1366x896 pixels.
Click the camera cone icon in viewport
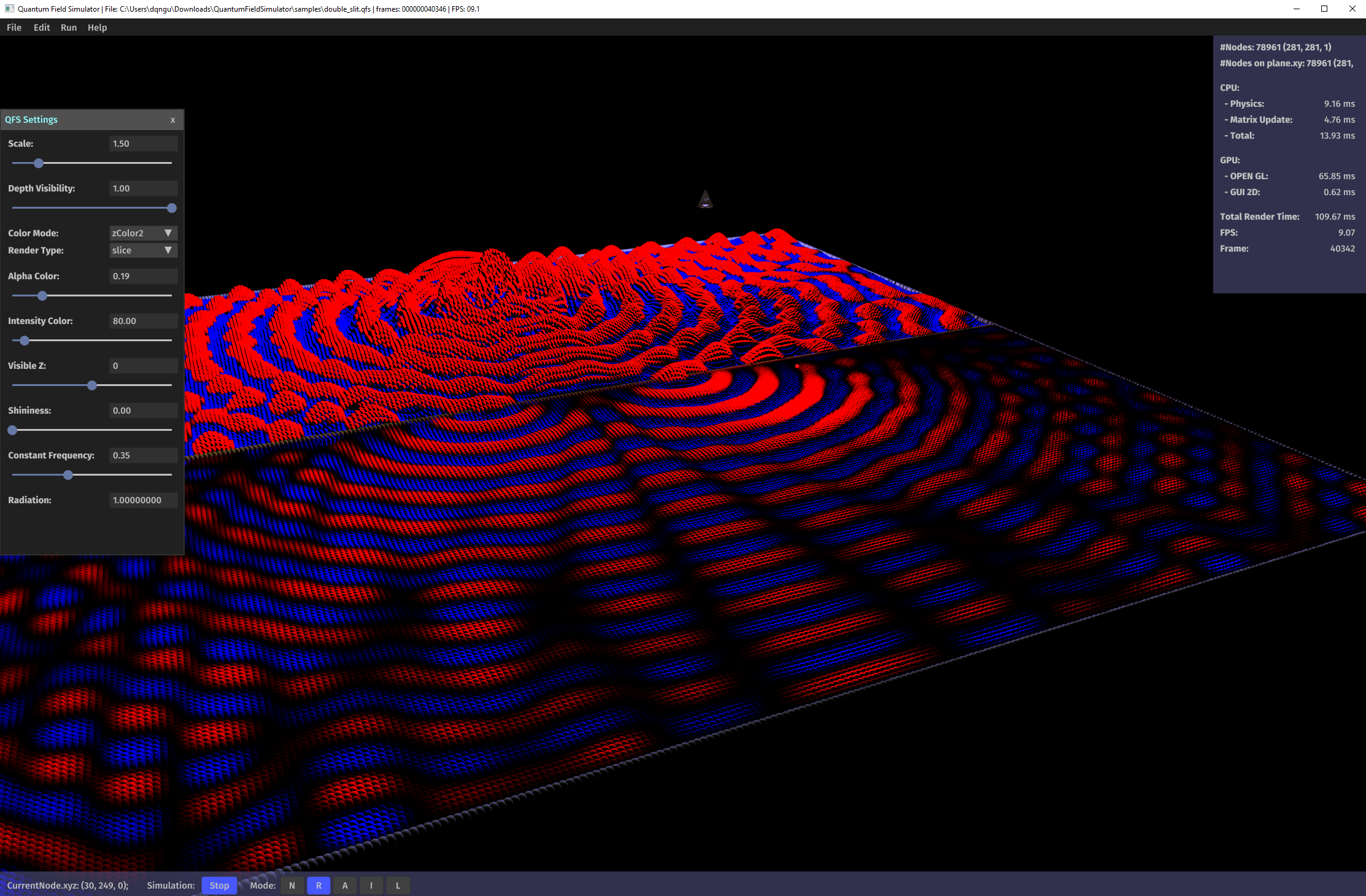pos(705,199)
